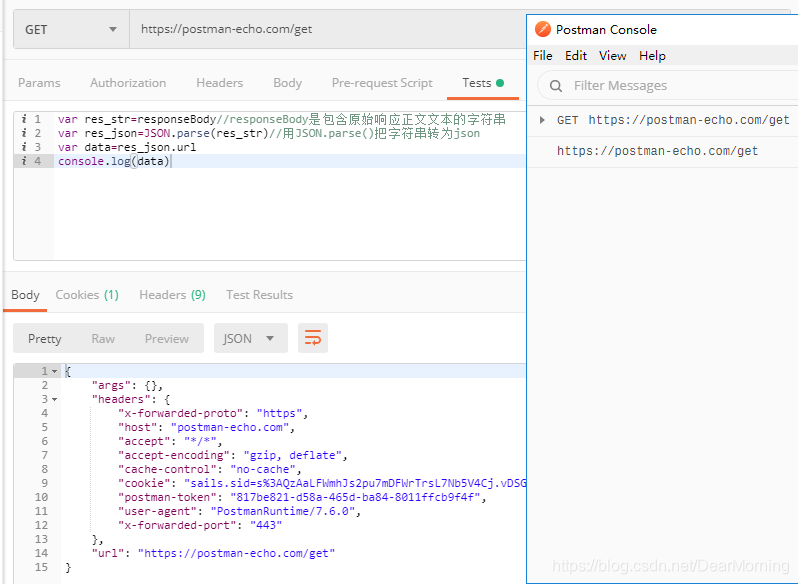The image size is (798, 584).
Task: Click the user-agent PostmanRuntime value
Action: click(283, 511)
